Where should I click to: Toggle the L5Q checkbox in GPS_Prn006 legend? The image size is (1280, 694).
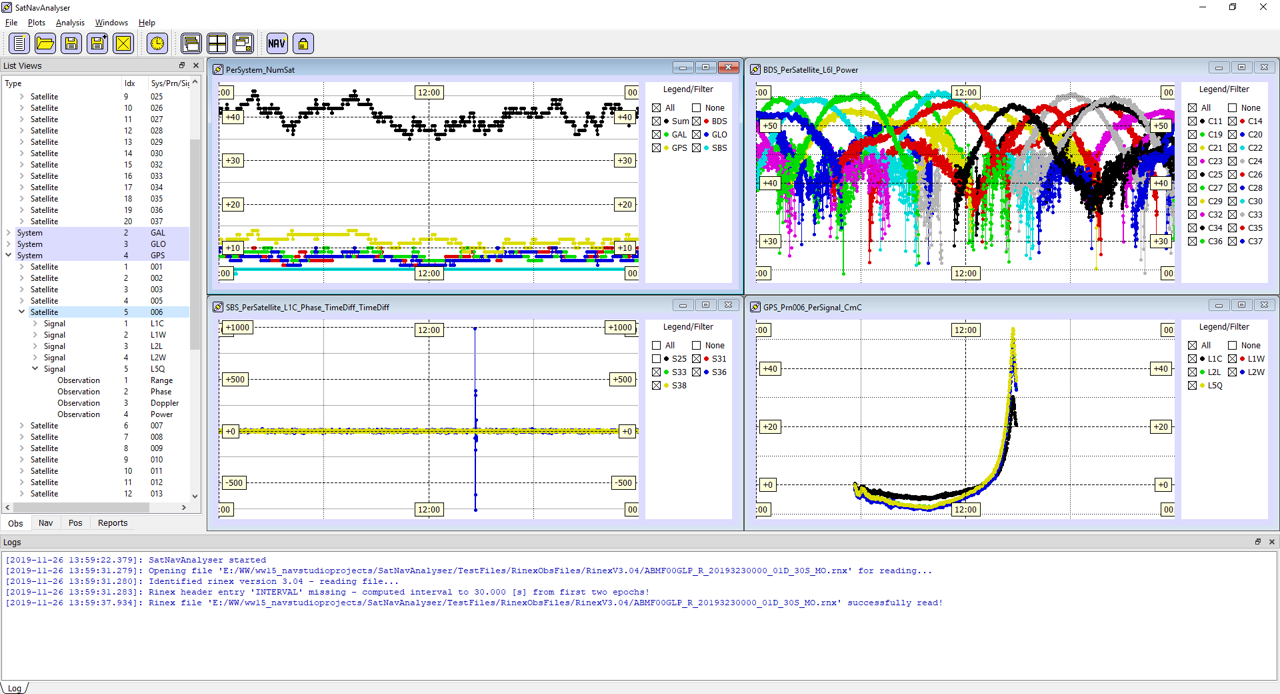pos(1191,385)
